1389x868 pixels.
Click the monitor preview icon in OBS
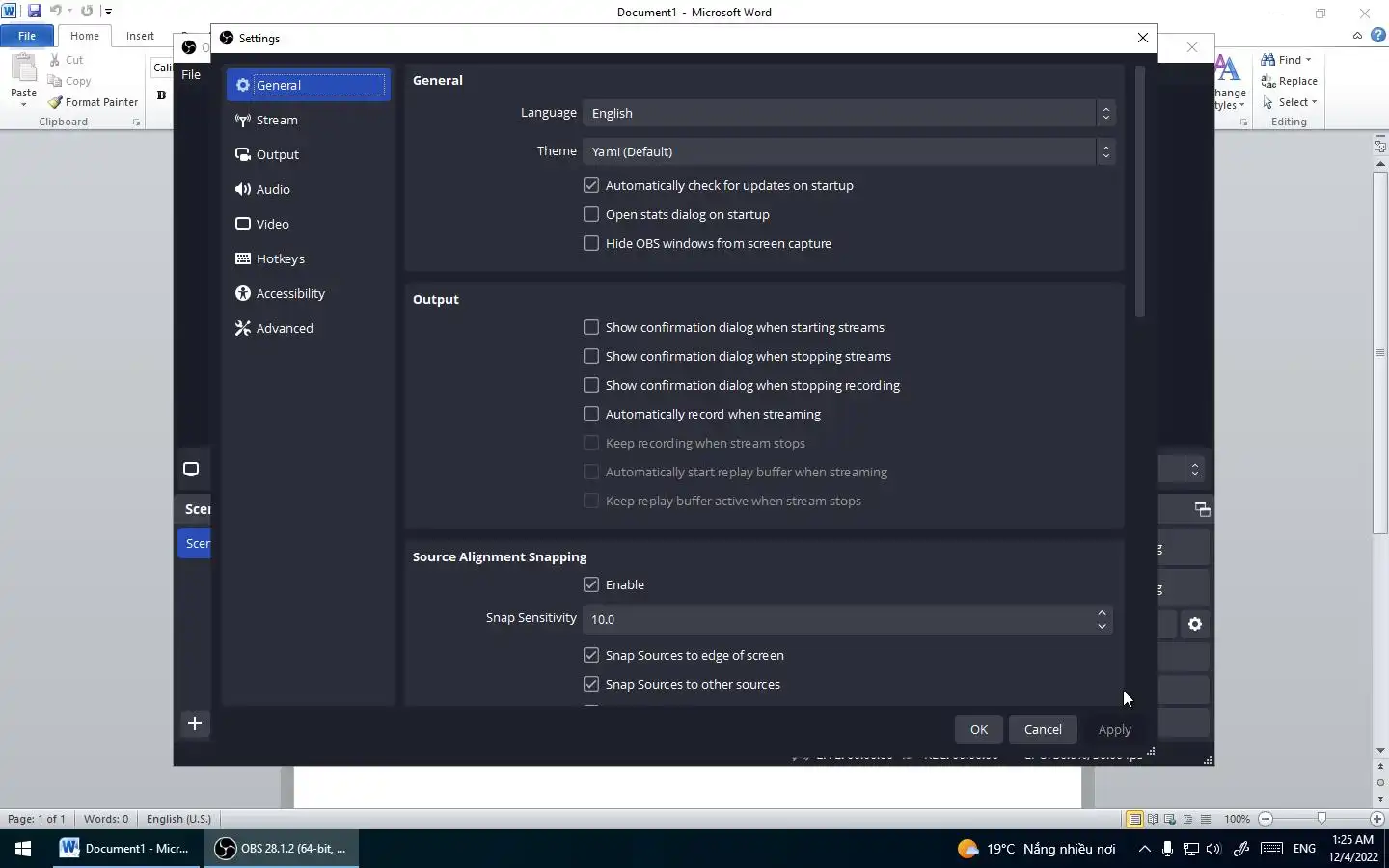pyautogui.click(x=191, y=469)
